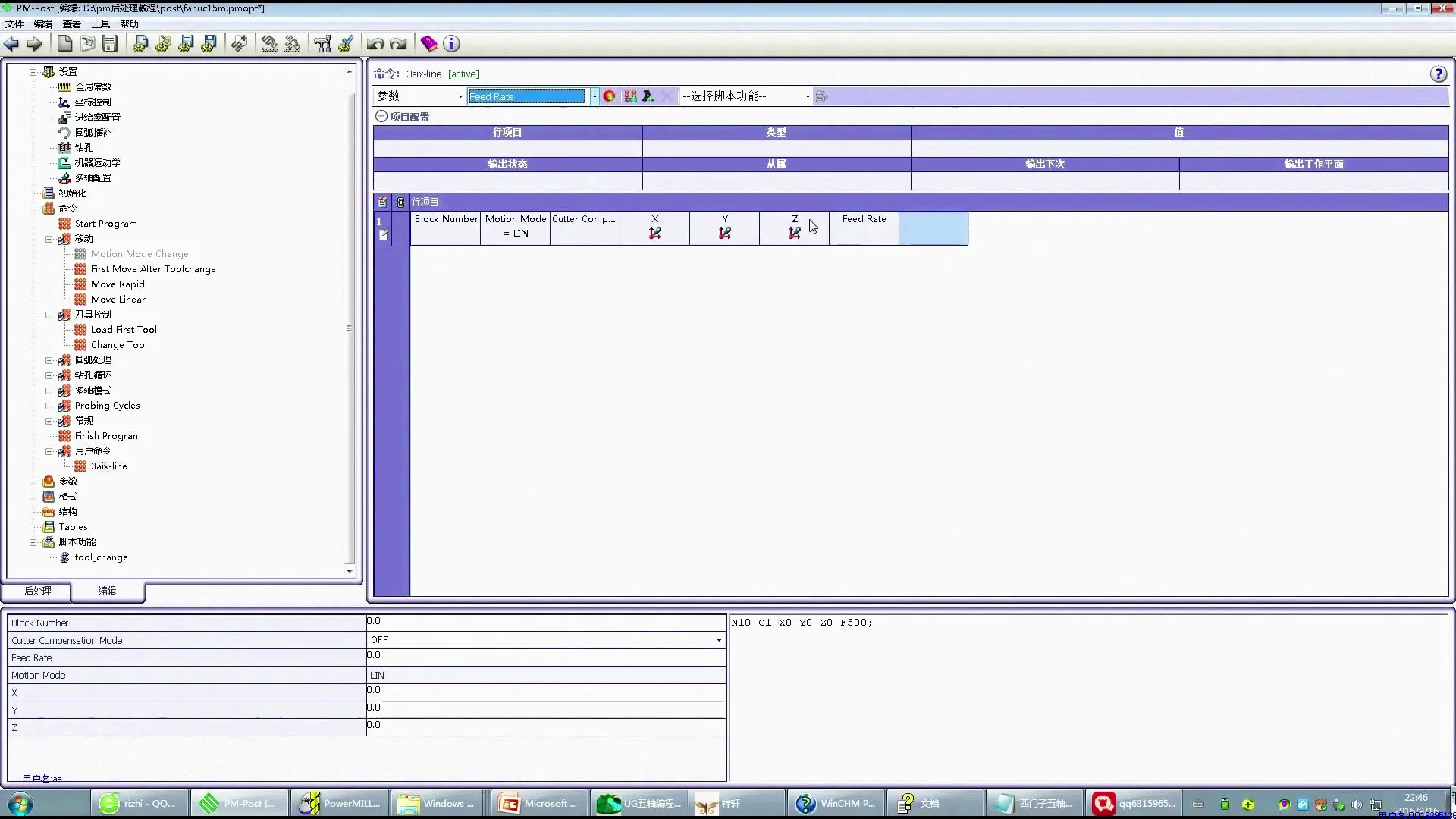Viewport: 1456px width, 819px height.
Task: Open the Feed Rate parameter dropdown
Action: [x=595, y=96]
